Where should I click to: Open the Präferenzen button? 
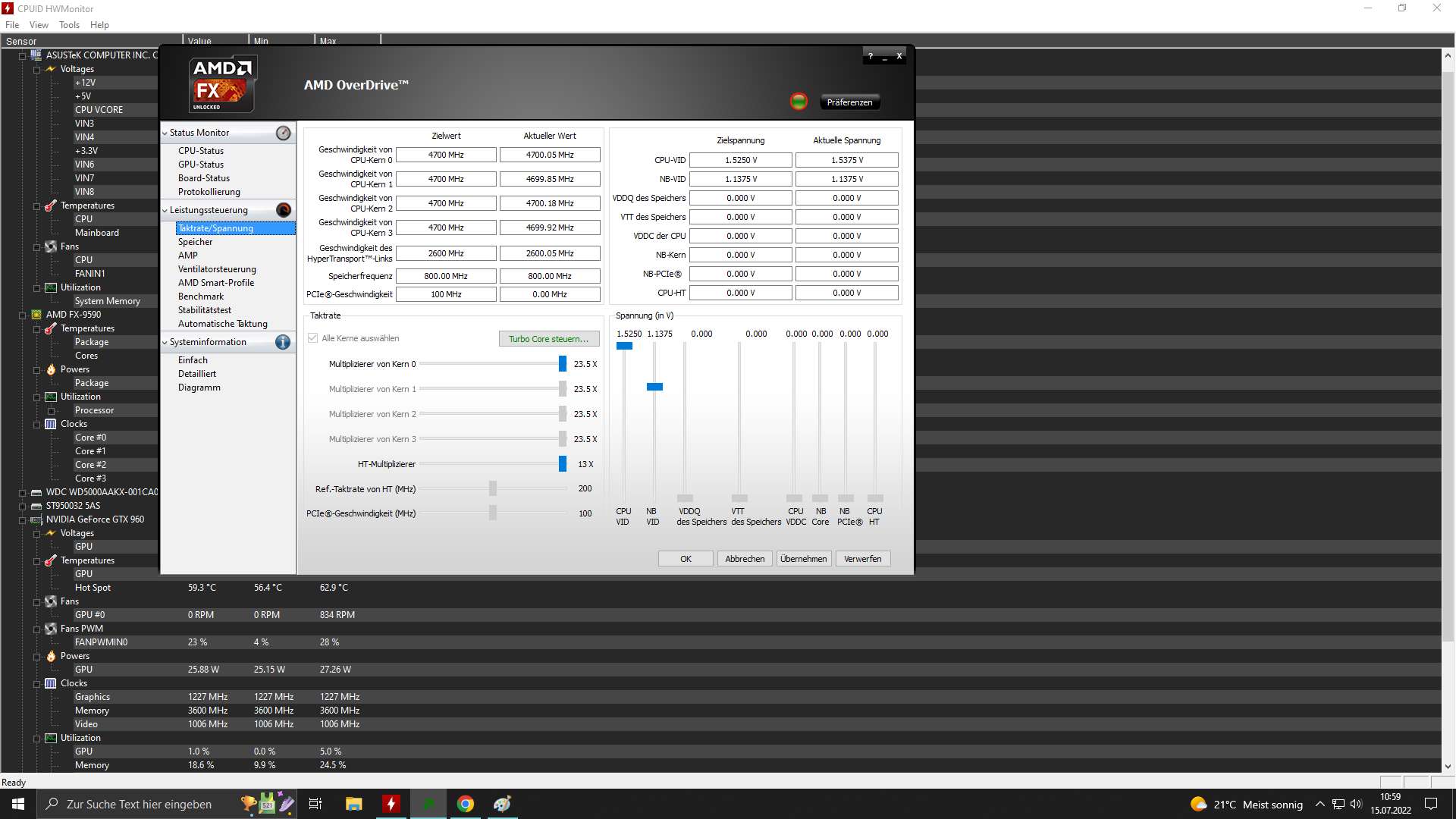point(849,102)
